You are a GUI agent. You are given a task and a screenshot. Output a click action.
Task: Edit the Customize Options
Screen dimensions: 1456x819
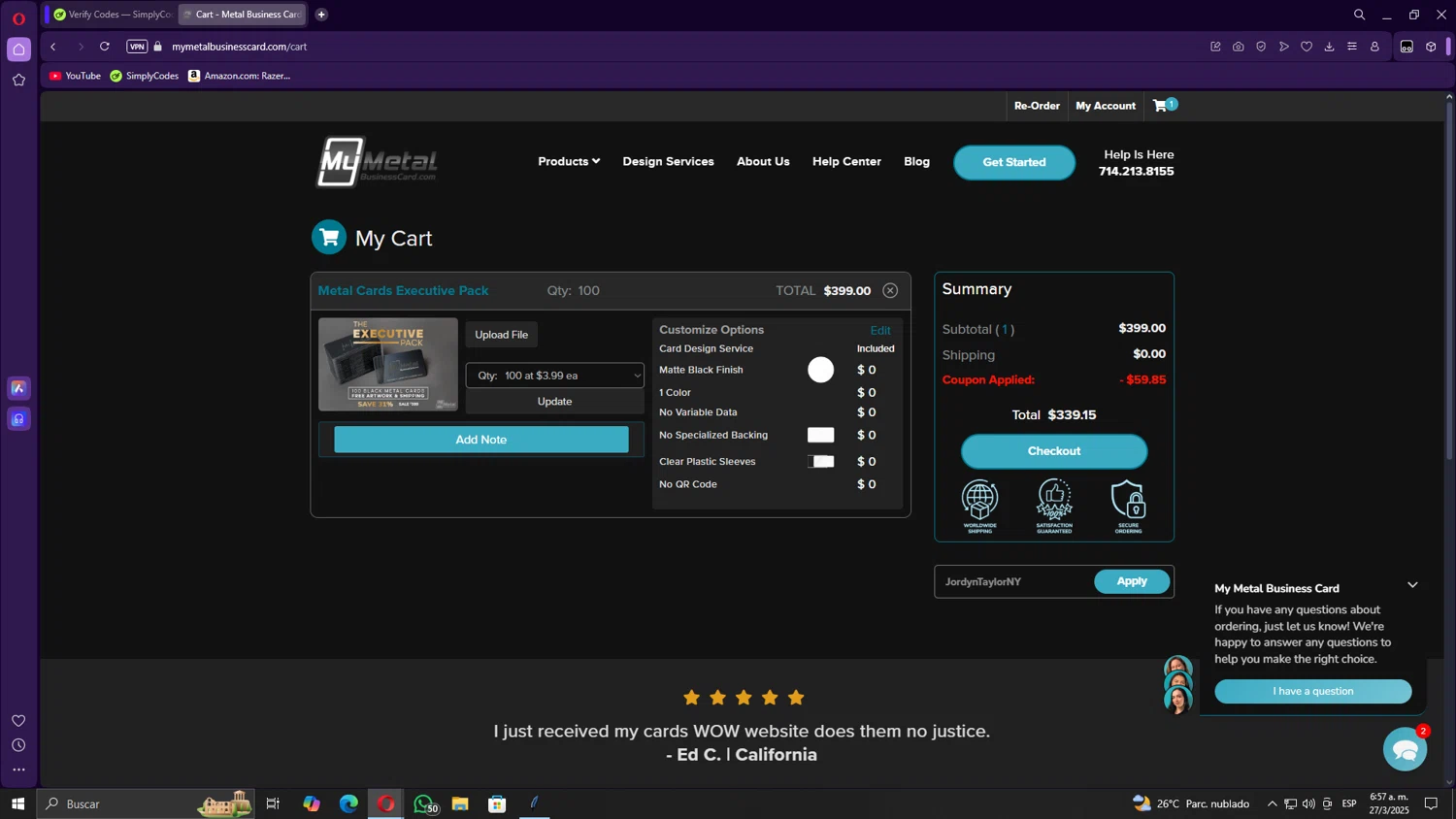(880, 331)
